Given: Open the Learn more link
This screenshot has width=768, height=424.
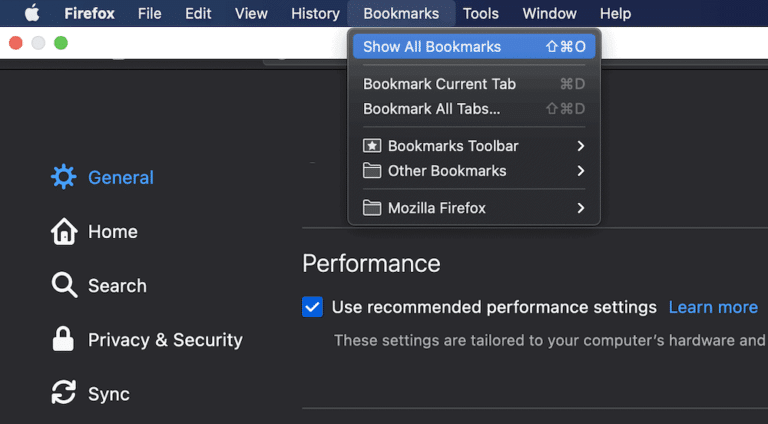Looking at the screenshot, I should [713, 307].
